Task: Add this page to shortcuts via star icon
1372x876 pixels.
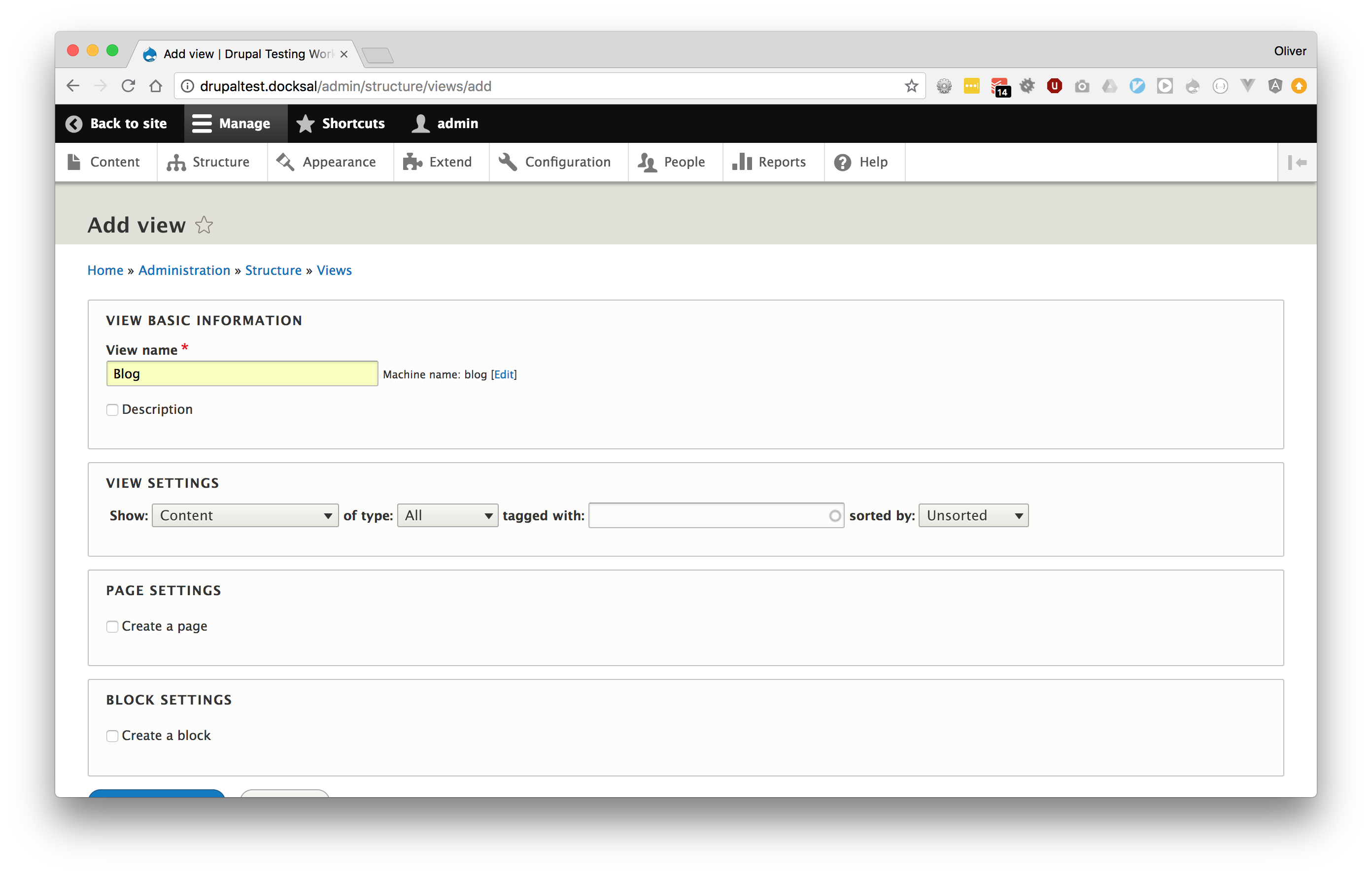Action: [204, 225]
